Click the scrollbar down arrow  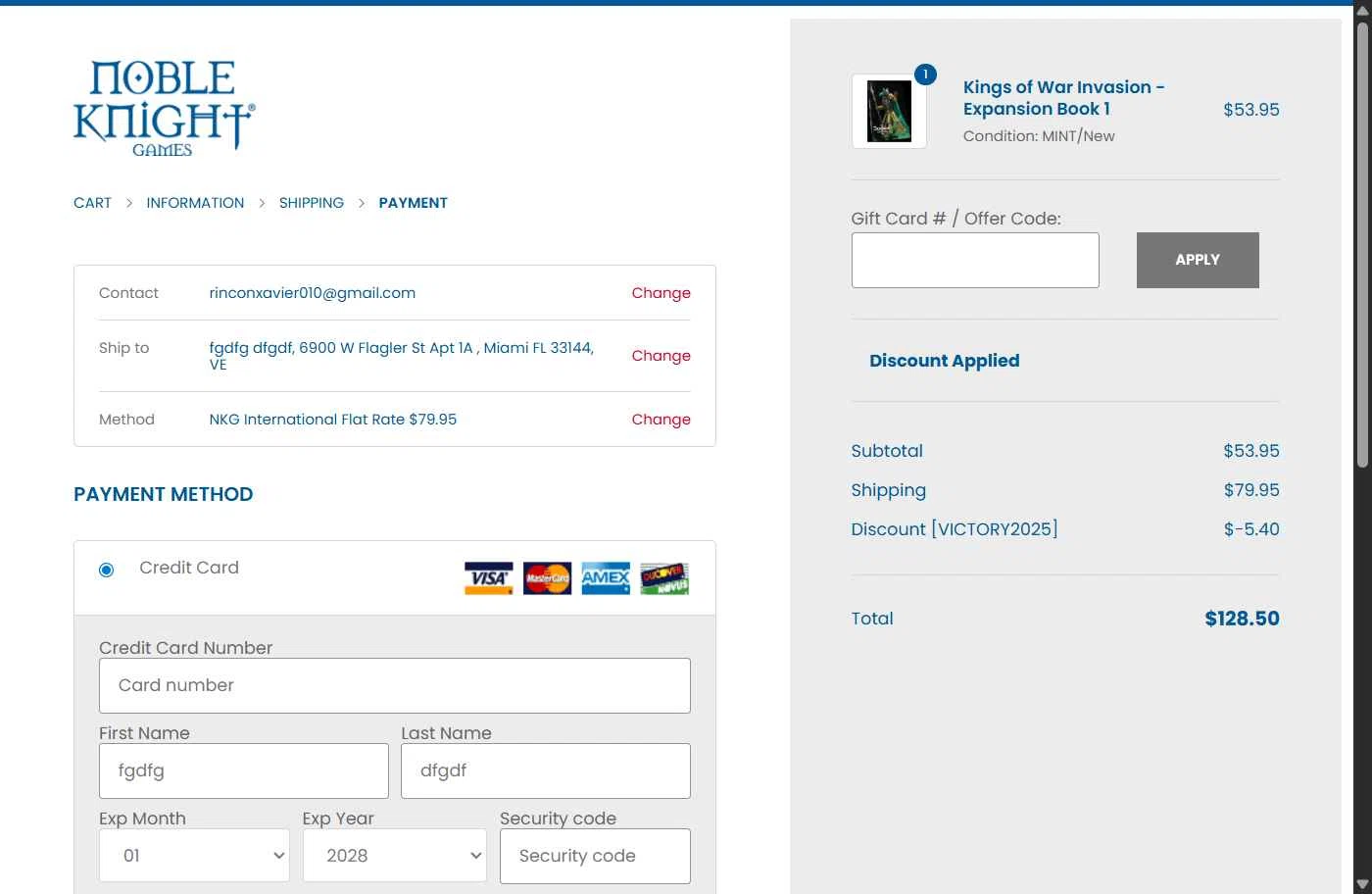pos(1362,885)
